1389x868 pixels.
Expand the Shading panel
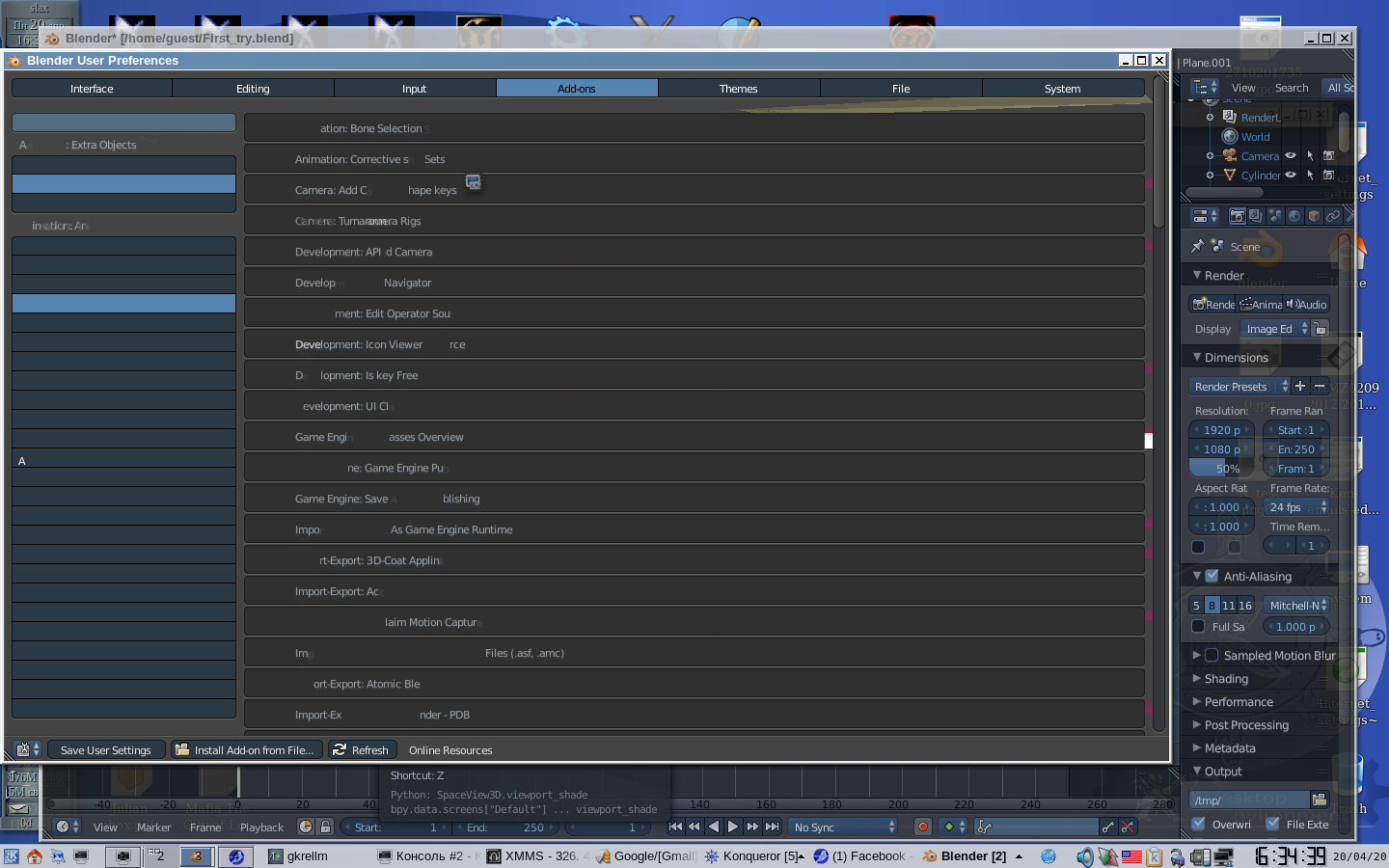click(1197, 678)
